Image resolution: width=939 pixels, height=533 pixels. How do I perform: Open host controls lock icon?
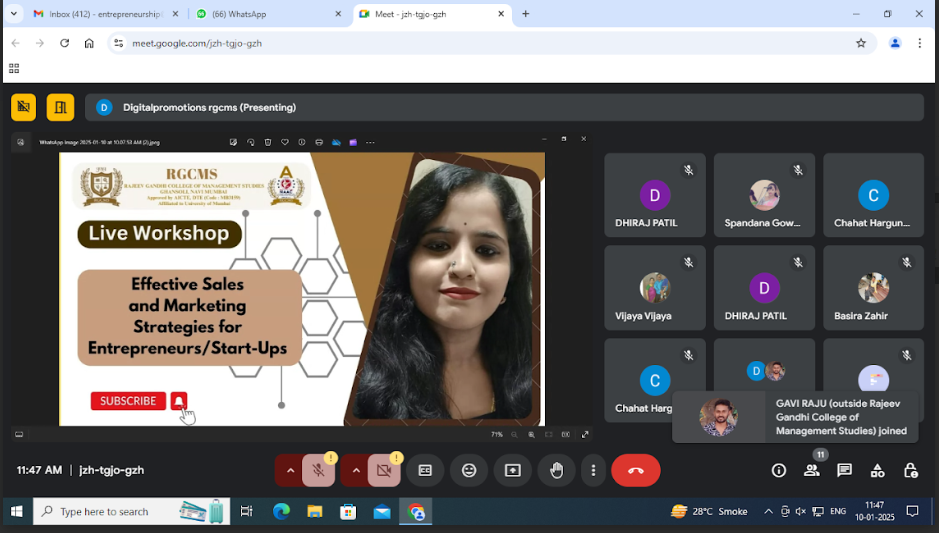(x=910, y=470)
